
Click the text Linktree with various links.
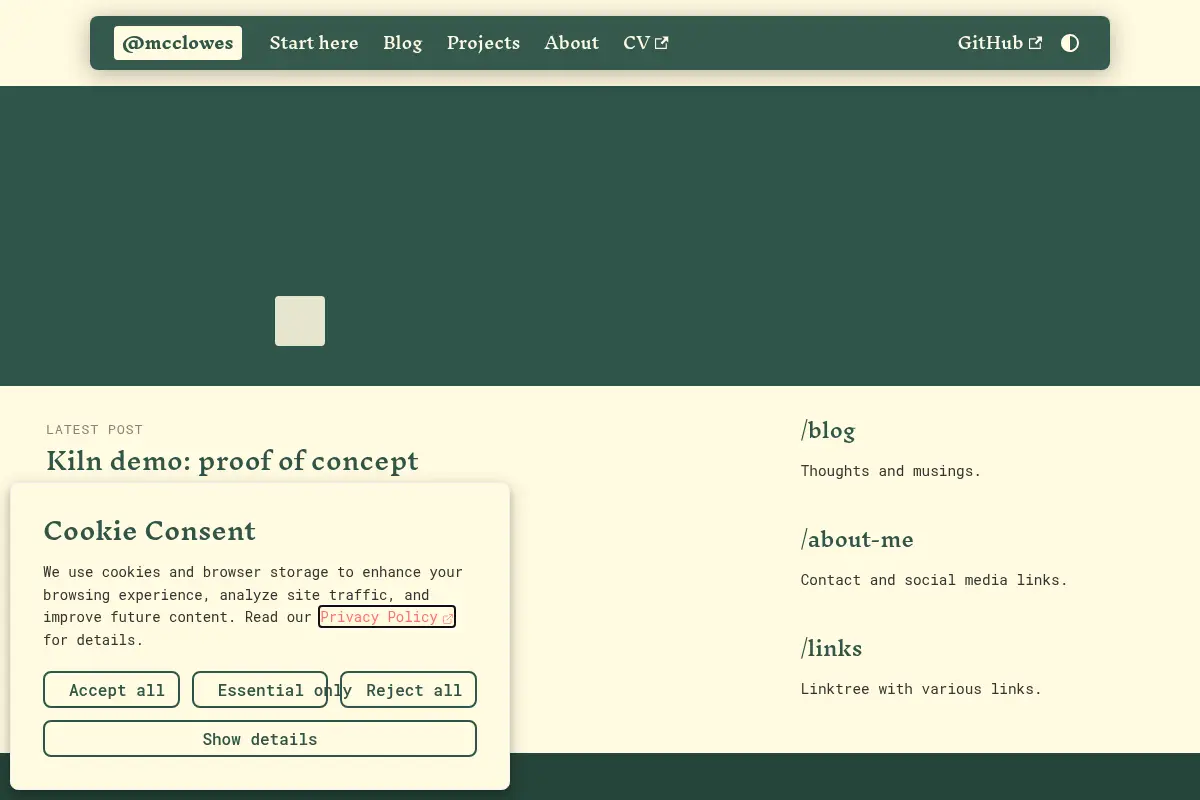tap(921, 689)
